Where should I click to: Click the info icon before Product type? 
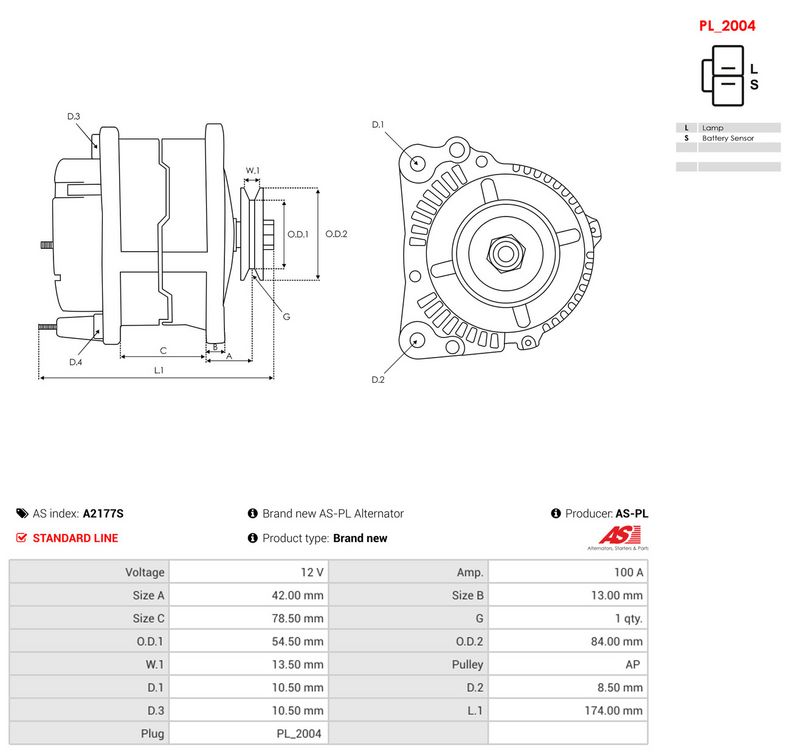(x=253, y=538)
